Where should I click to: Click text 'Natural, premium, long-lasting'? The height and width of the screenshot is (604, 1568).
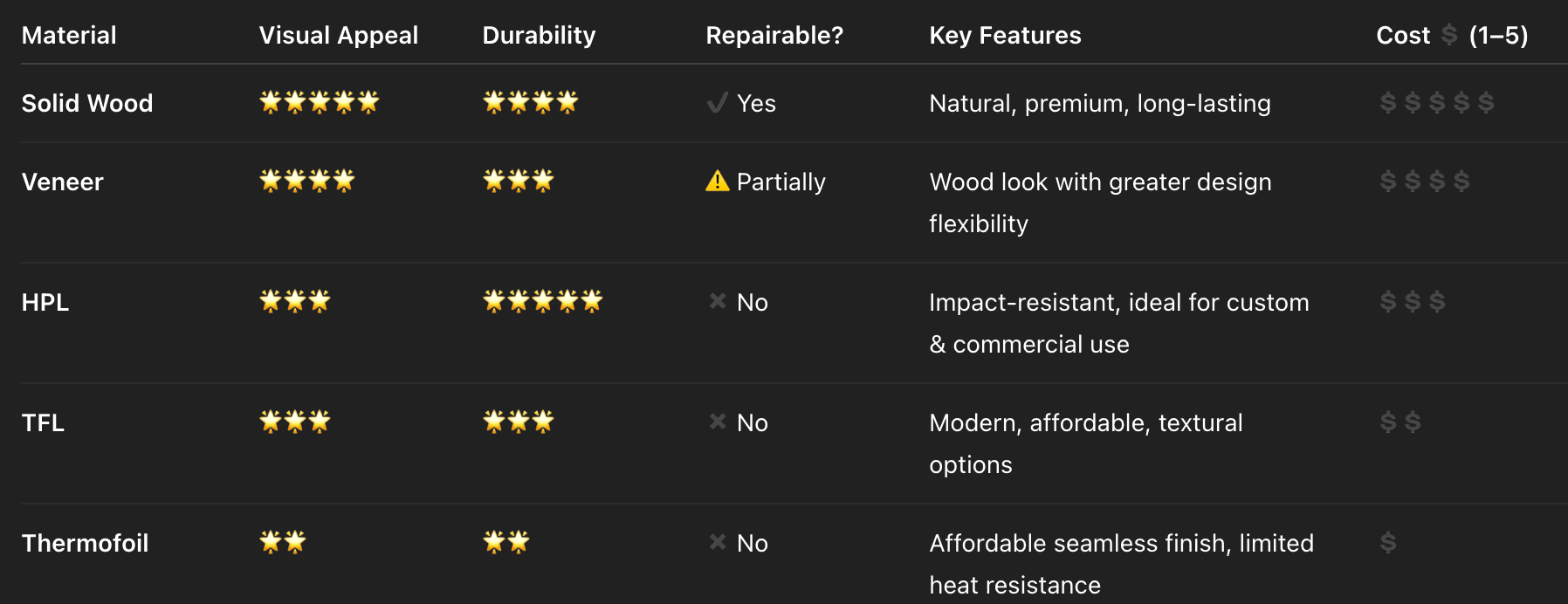coord(1100,103)
